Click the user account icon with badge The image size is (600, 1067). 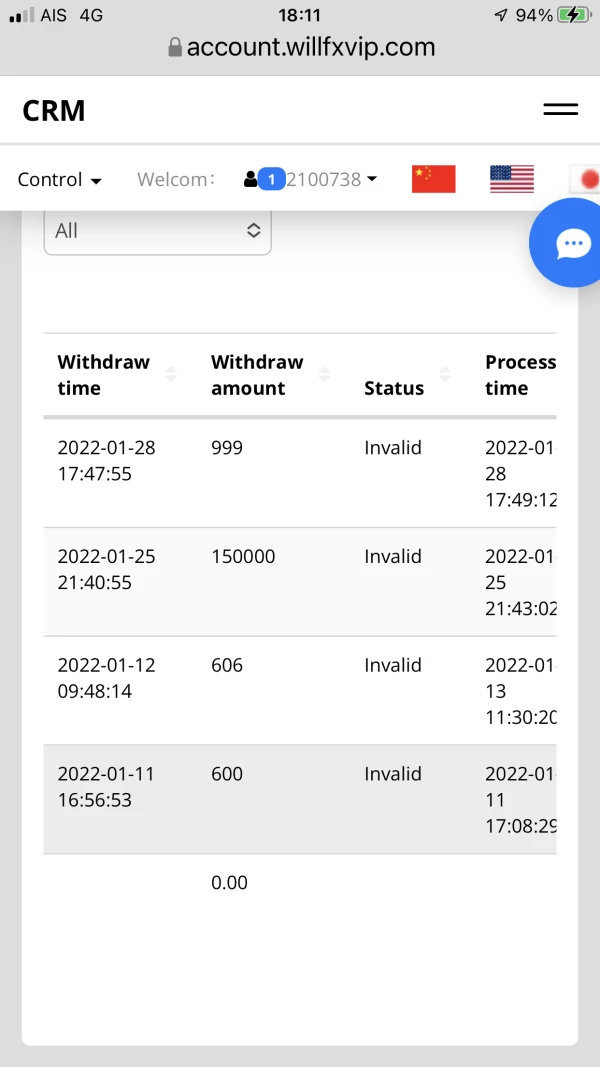click(x=263, y=179)
